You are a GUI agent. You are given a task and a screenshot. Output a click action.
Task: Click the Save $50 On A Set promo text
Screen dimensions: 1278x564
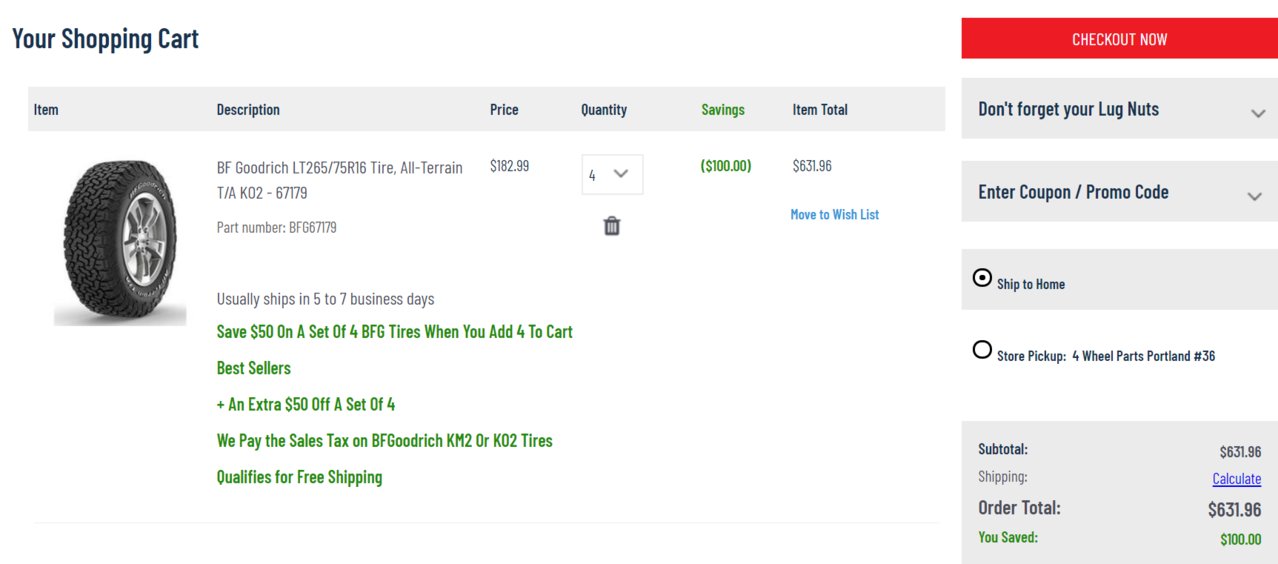[x=395, y=331]
